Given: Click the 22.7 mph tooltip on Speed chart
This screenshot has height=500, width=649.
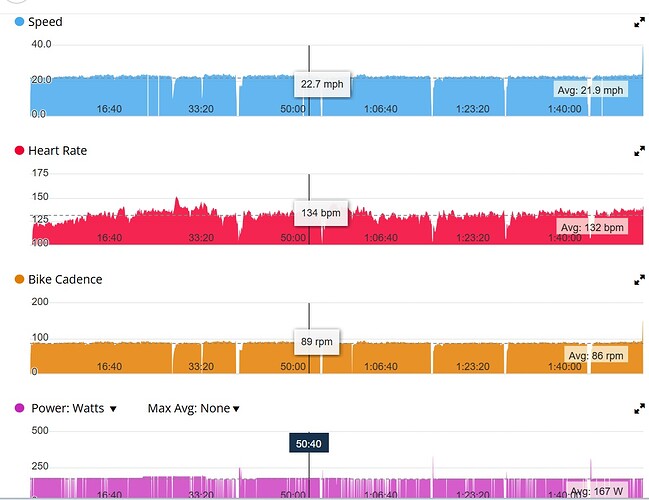Looking at the screenshot, I should (x=321, y=85).
